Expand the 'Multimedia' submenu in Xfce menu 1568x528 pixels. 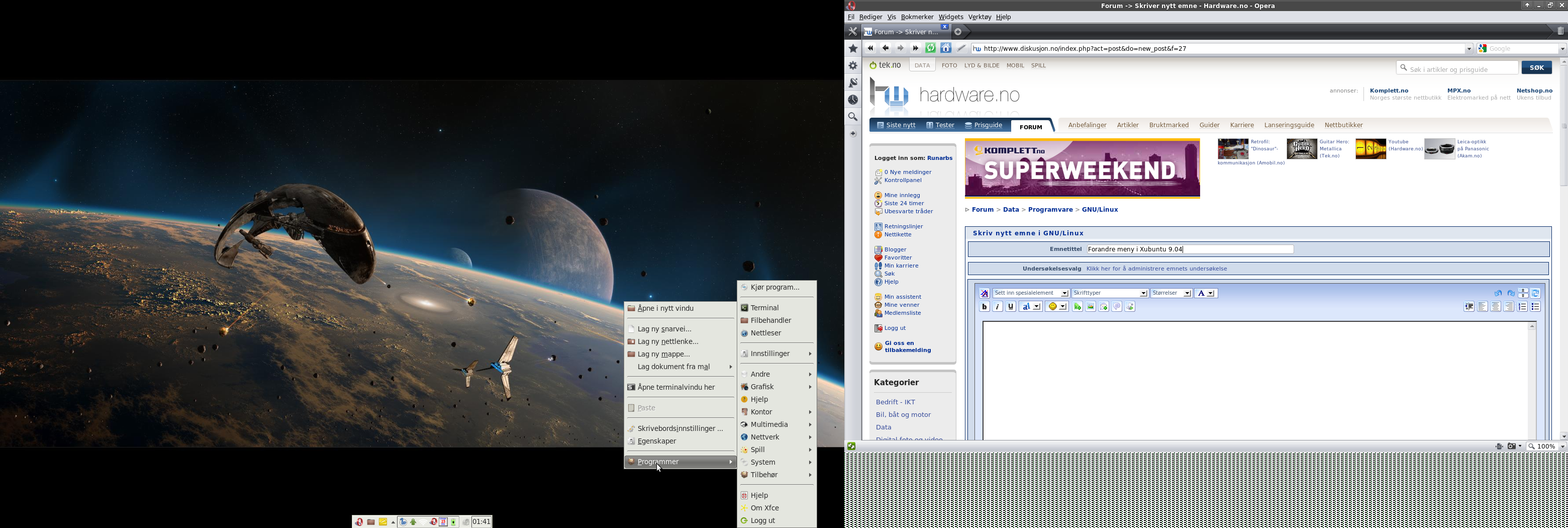tap(776, 424)
